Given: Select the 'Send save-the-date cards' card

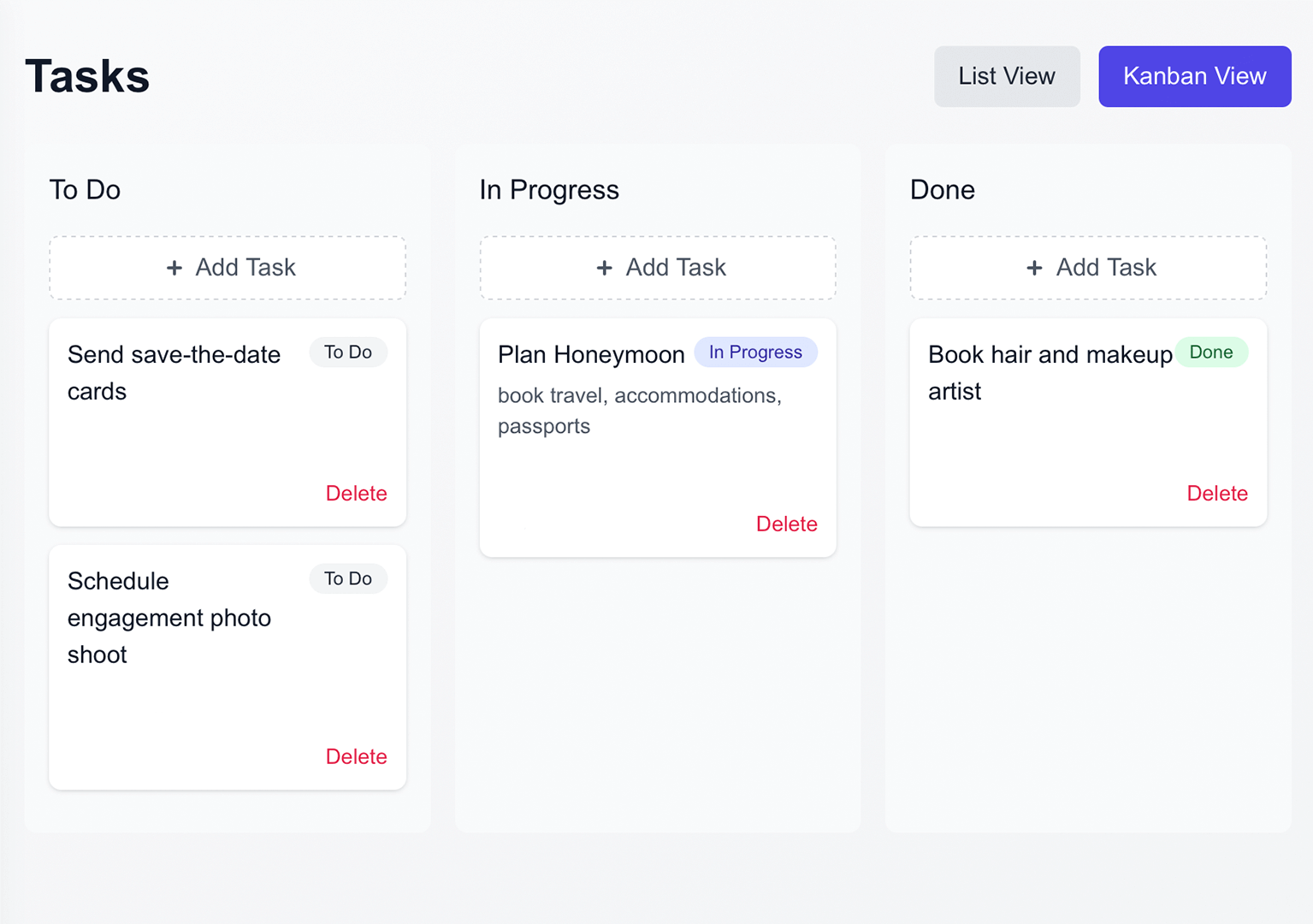Looking at the screenshot, I should click(x=174, y=373).
